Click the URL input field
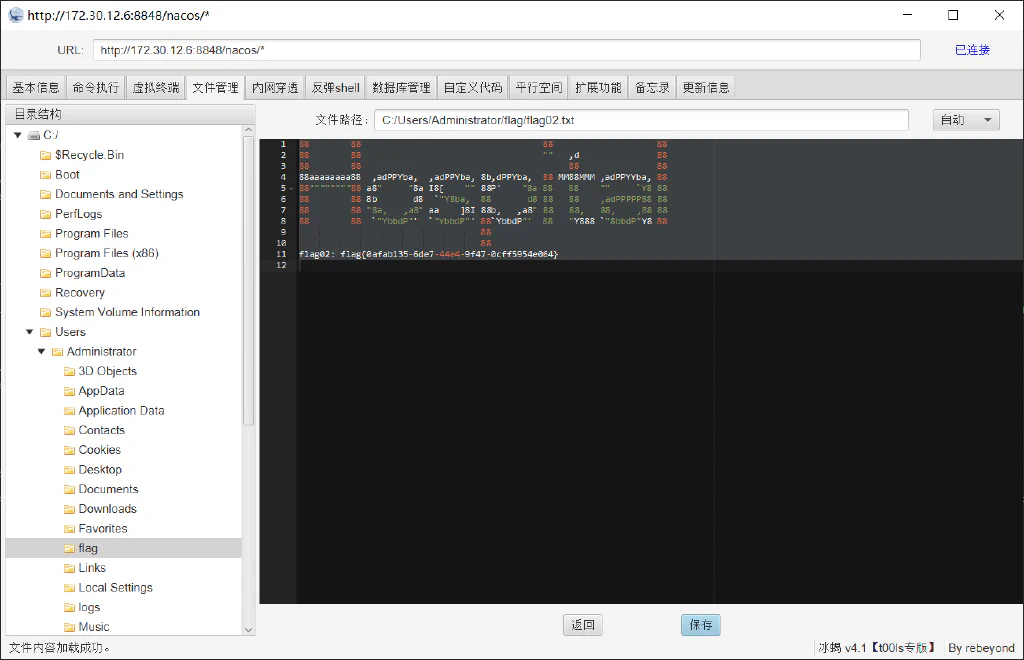Image resolution: width=1024 pixels, height=660 pixels. click(507, 50)
